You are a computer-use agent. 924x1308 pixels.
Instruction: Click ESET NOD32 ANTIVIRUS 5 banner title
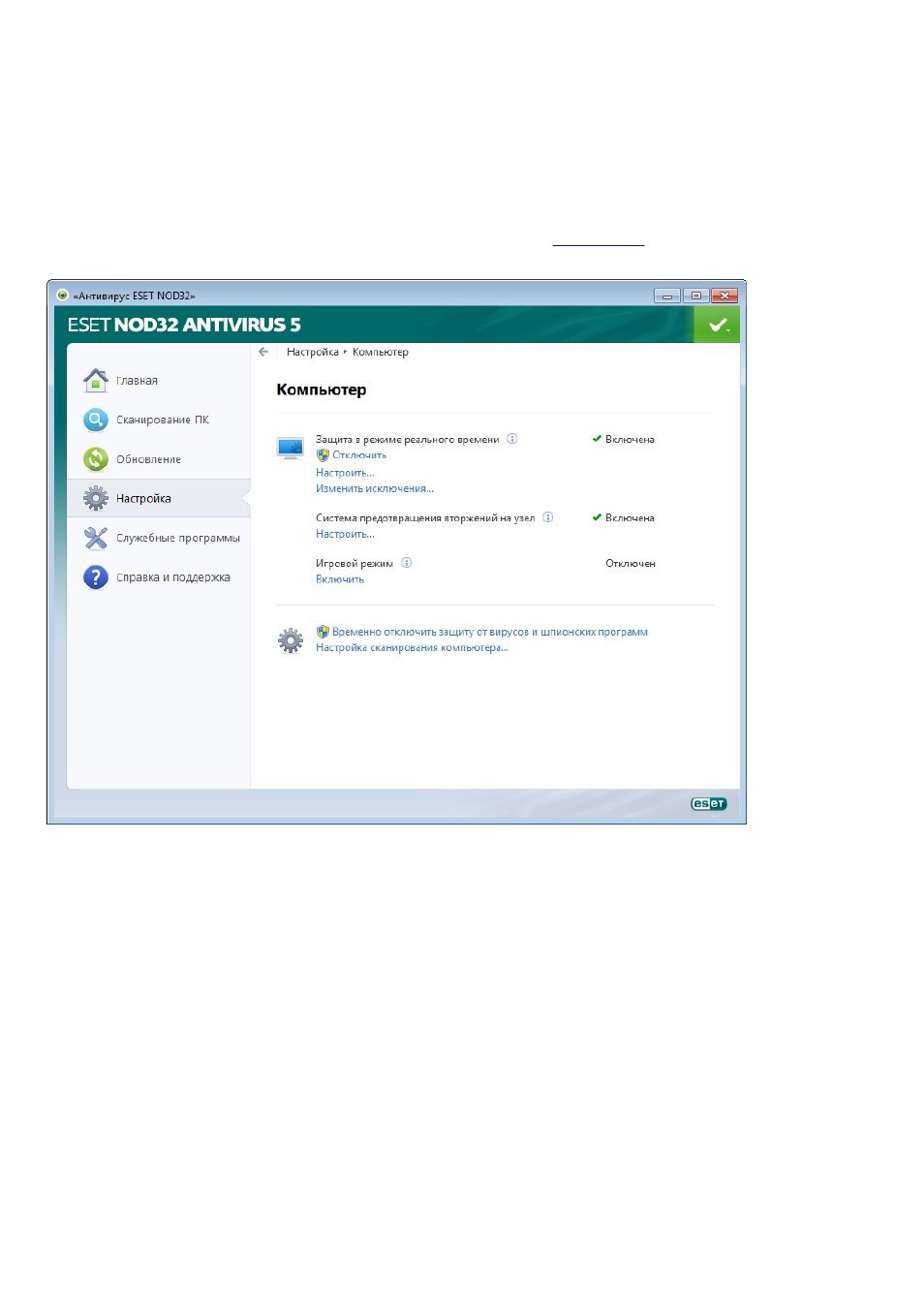click(184, 325)
